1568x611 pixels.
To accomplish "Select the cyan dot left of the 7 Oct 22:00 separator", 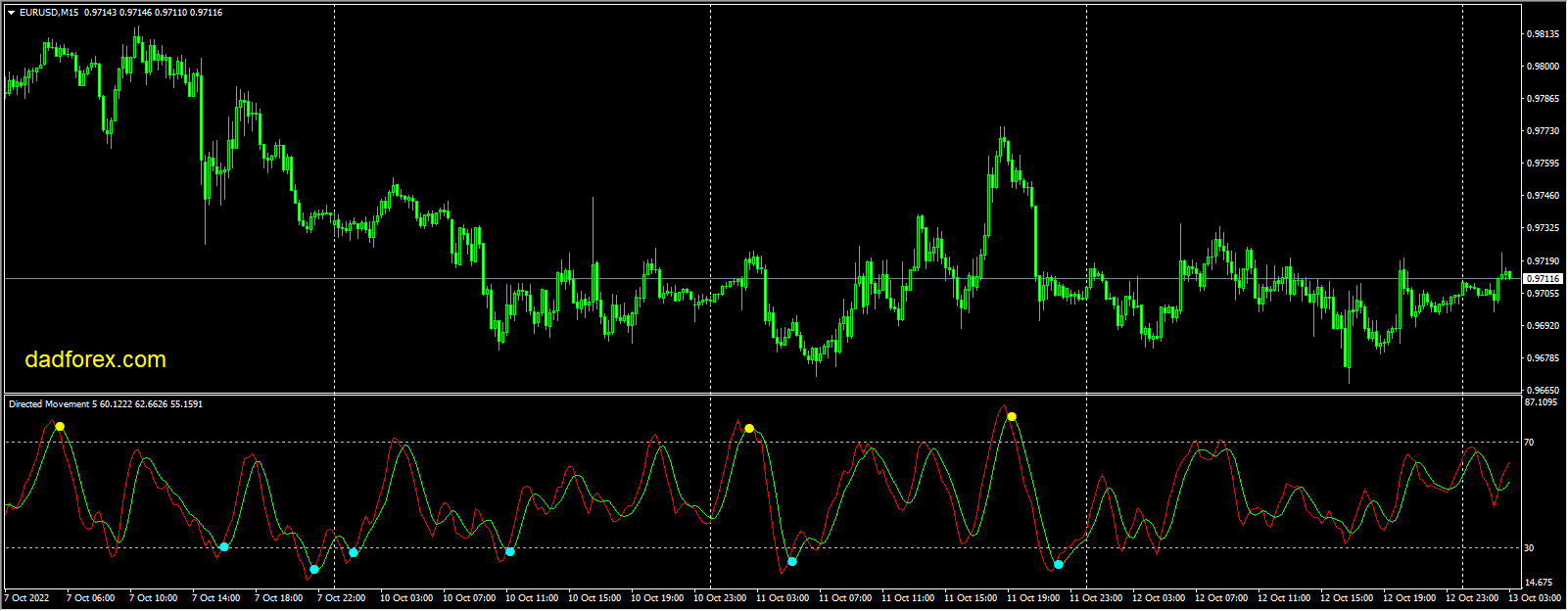I will click(x=314, y=569).
